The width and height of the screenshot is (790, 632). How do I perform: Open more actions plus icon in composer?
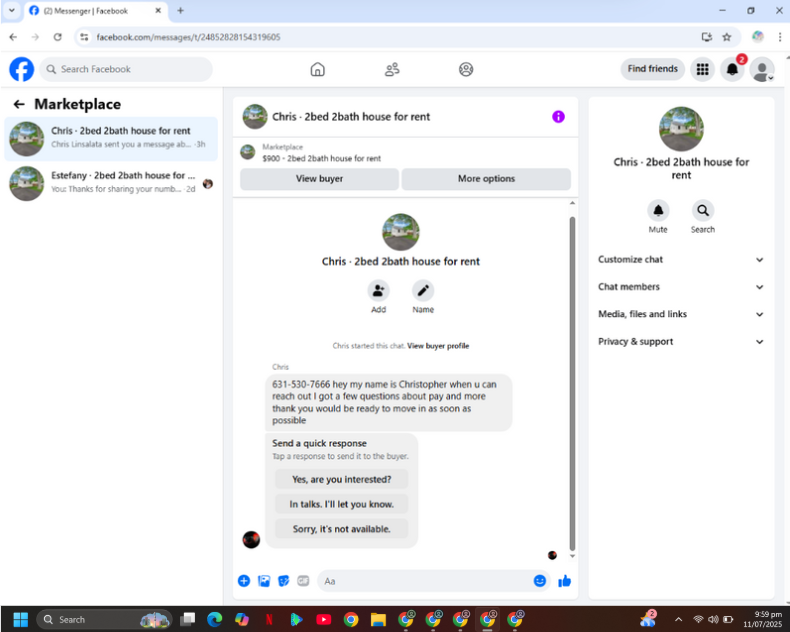click(x=244, y=581)
